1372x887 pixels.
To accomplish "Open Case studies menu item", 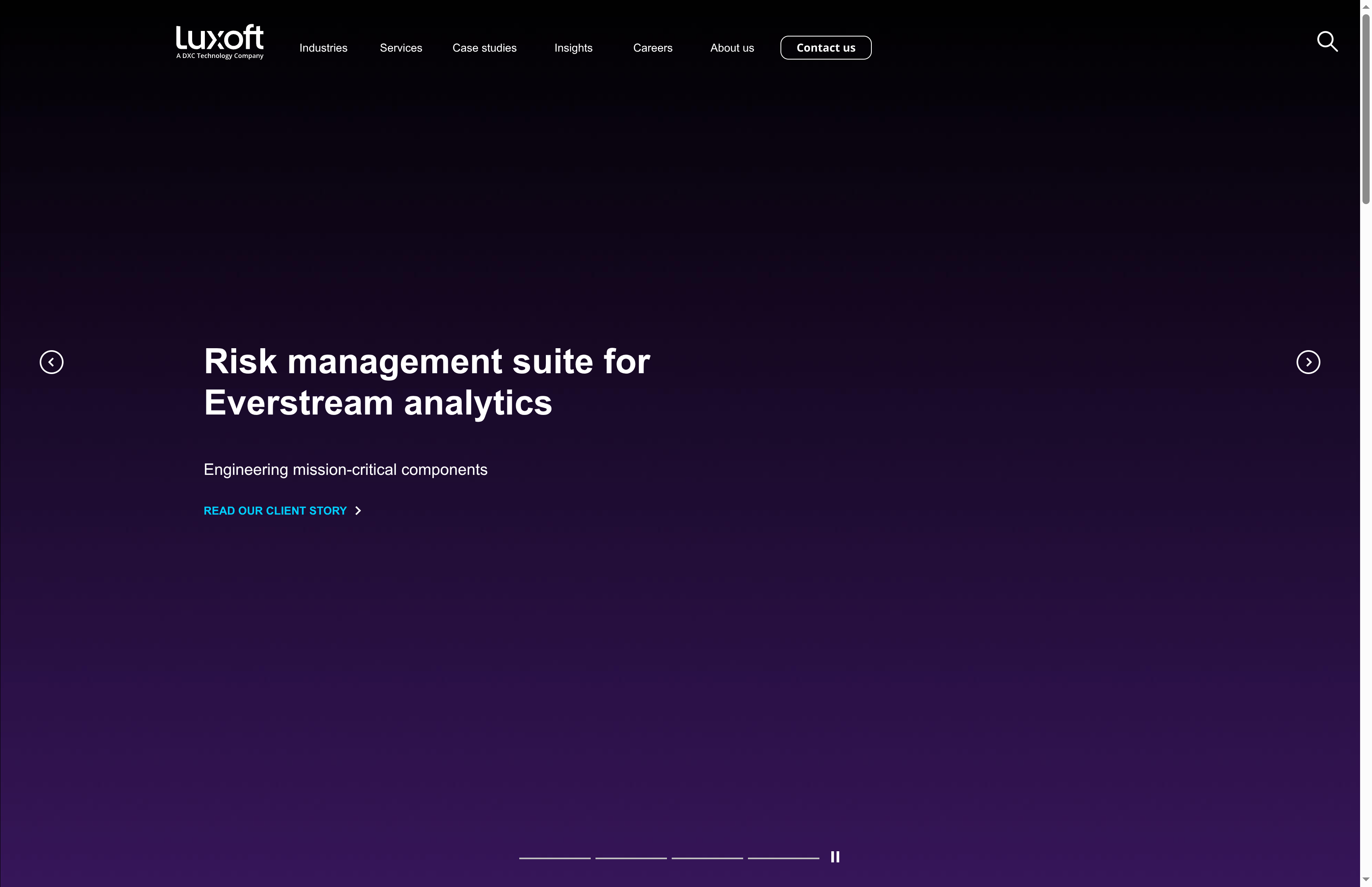I will [484, 48].
